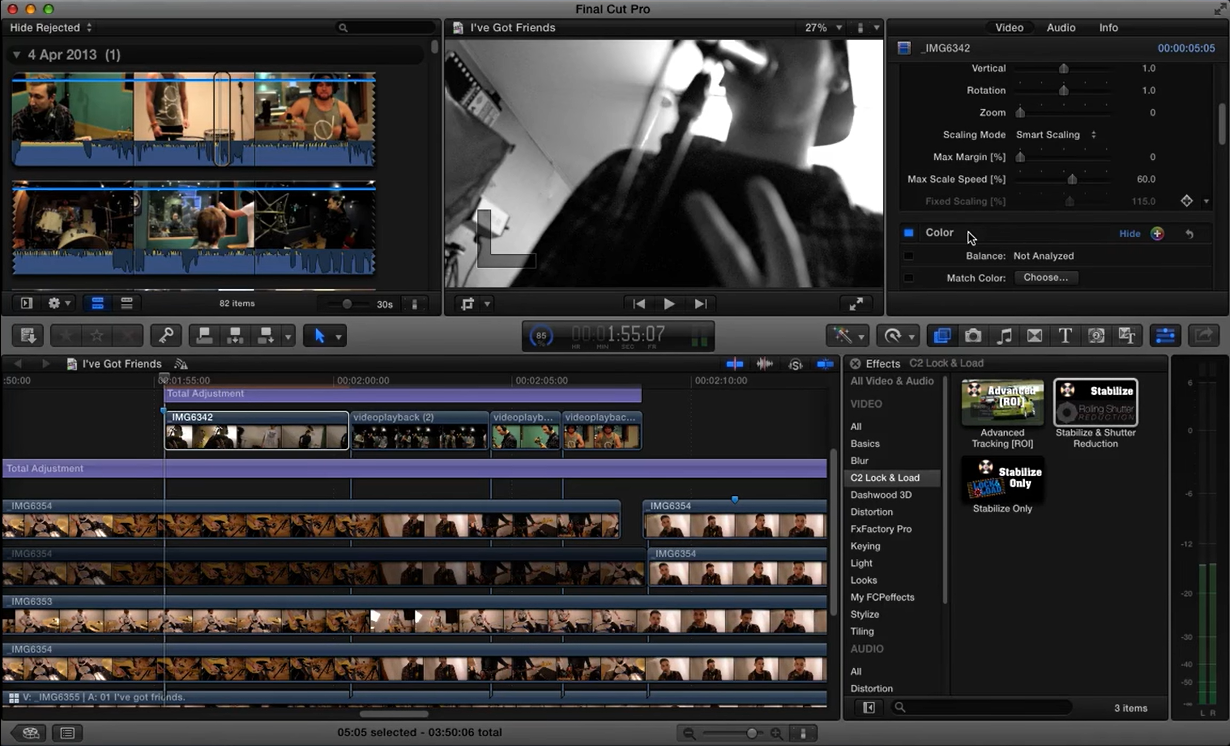
Task: Toggle video skimming in timeline
Action: pos(735,364)
